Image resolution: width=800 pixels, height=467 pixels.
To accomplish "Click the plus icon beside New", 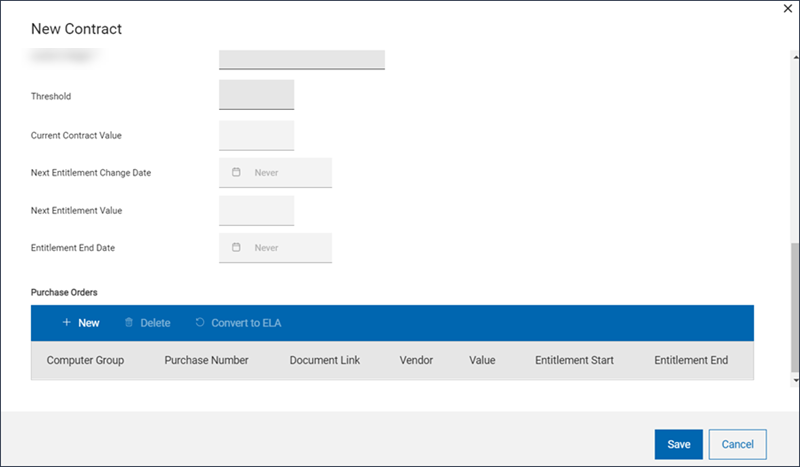I will [x=66, y=323].
